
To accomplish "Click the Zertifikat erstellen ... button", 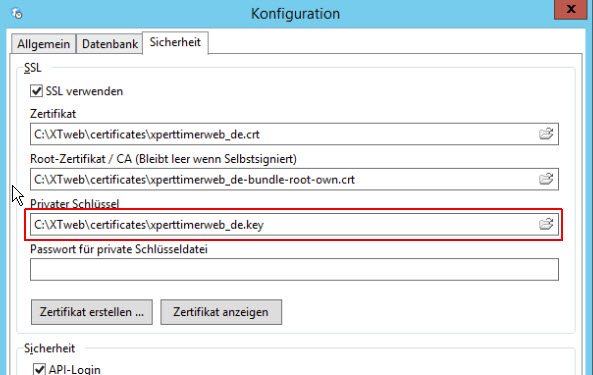I will click(x=92, y=312).
